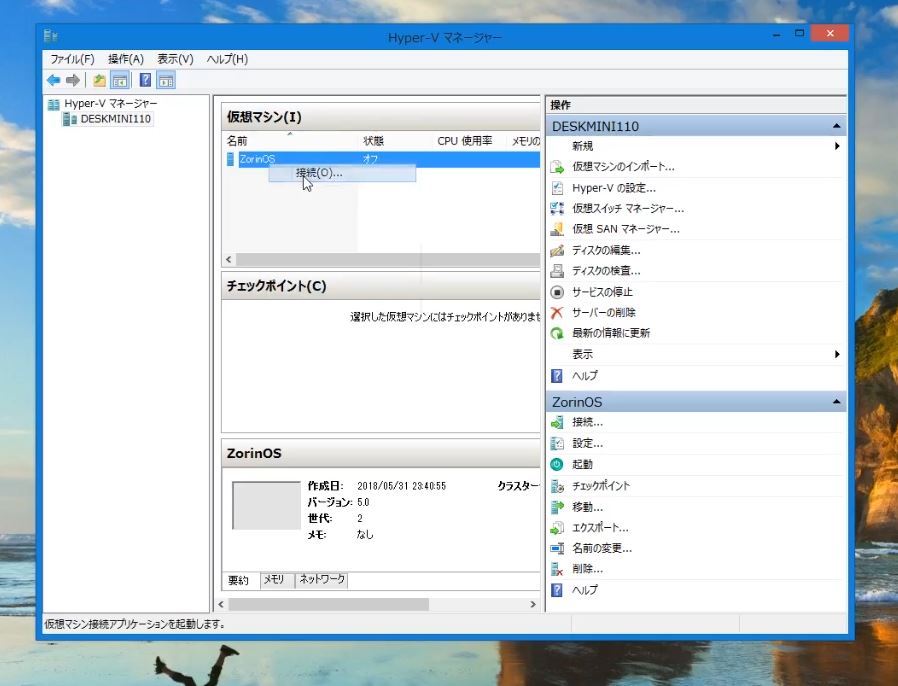The width and height of the screenshot is (898, 686).
Task: Collapse the ZorinOS actions section
Action: tap(836, 402)
